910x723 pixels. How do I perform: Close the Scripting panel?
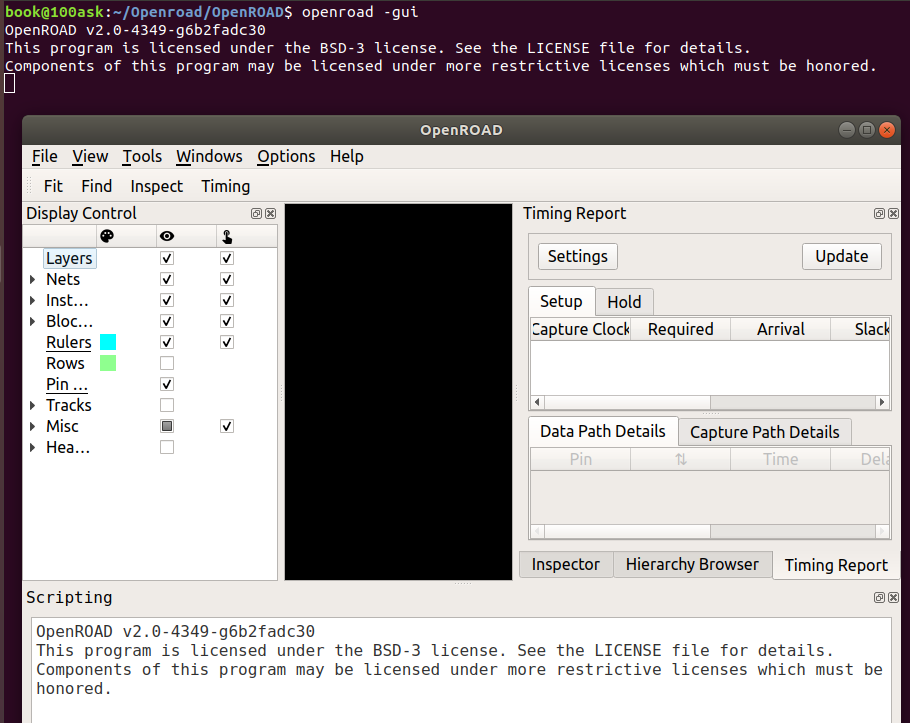coord(894,598)
